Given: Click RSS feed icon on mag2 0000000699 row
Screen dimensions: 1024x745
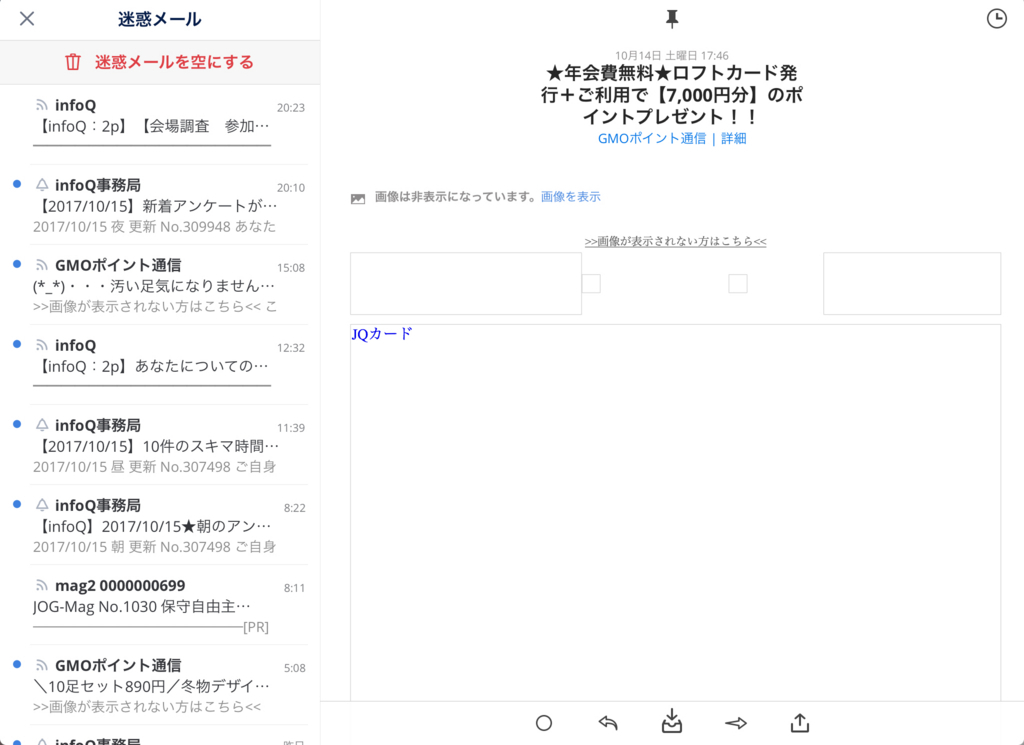Looking at the screenshot, I should (42, 586).
